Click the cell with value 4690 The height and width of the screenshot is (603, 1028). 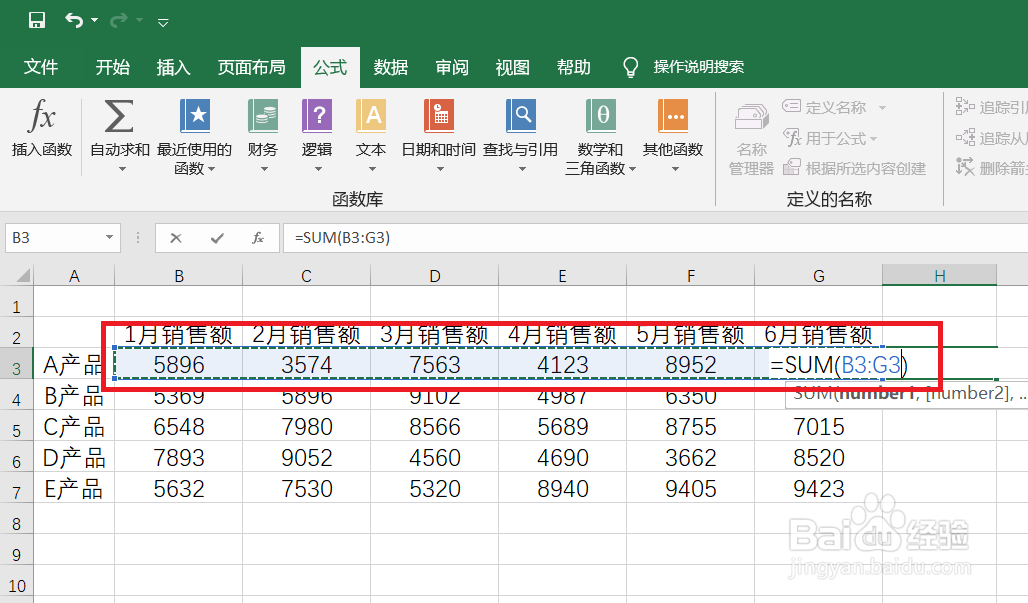pyautogui.click(x=563, y=458)
